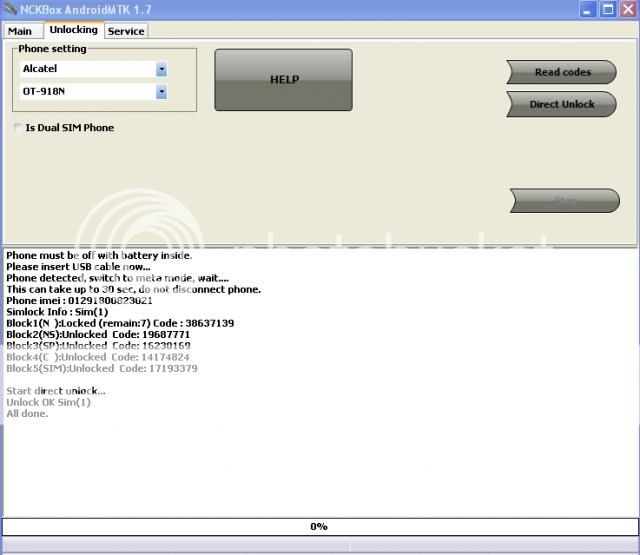Select the Unlocking tab
This screenshot has width=640, height=555.
[x=73, y=30]
